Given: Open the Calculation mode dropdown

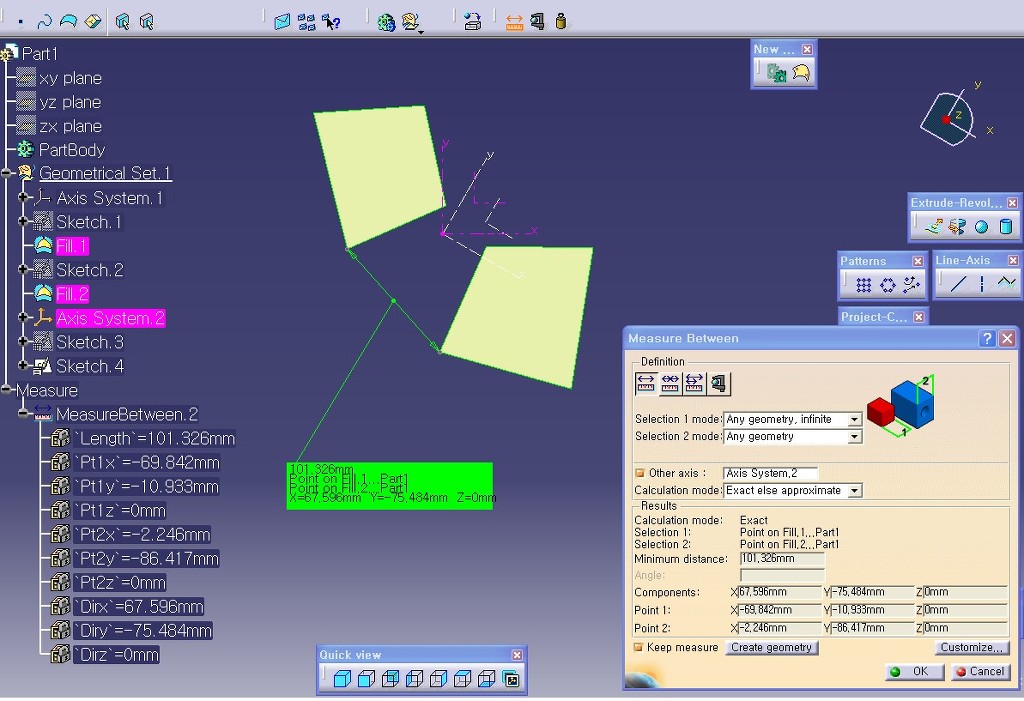Looking at the screenshot, I should point(854,491).
